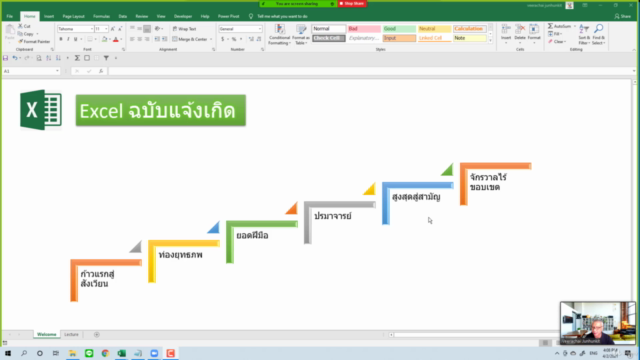640x360 pixels.
Task: Apply accounting dollar format
Action: tap(223, 39)
